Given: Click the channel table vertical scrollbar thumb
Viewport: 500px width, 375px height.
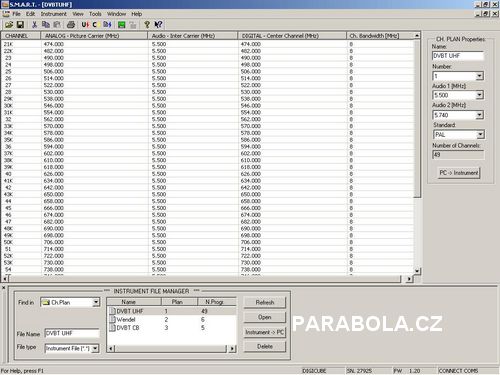Looking at the screenshot, I should pos(417,118).
